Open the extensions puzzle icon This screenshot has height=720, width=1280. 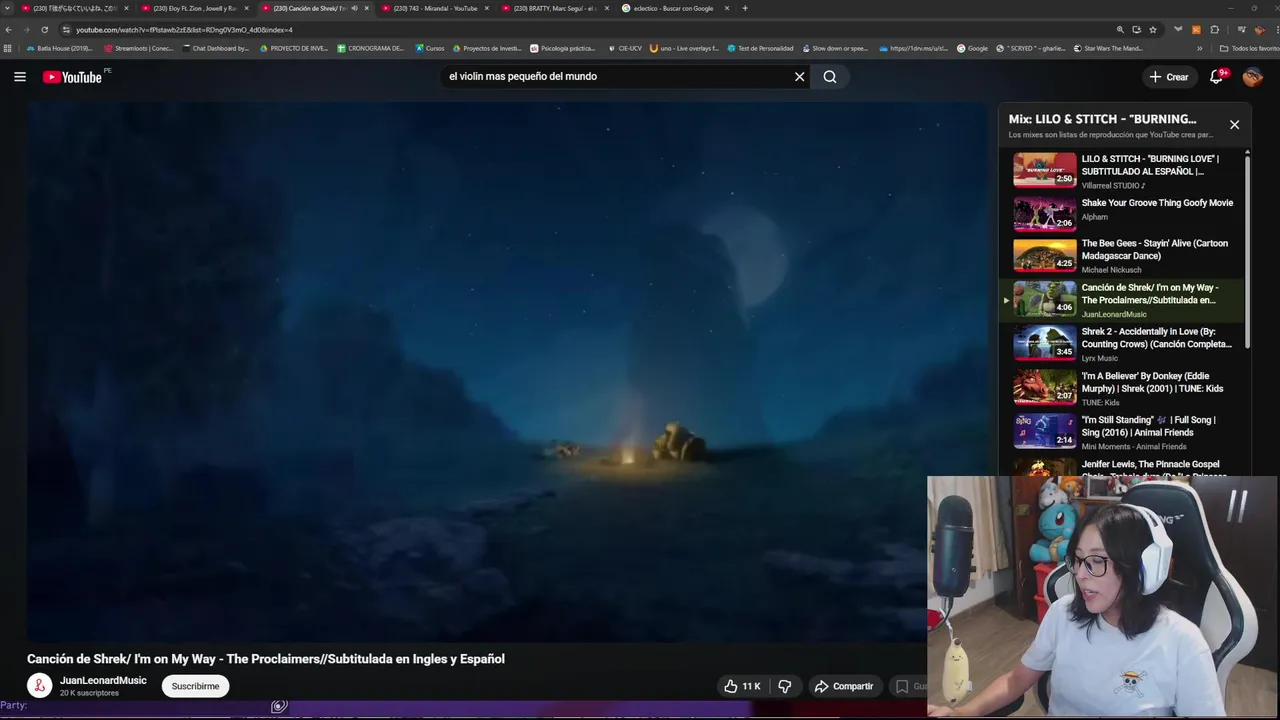(x=1215, y=30)
